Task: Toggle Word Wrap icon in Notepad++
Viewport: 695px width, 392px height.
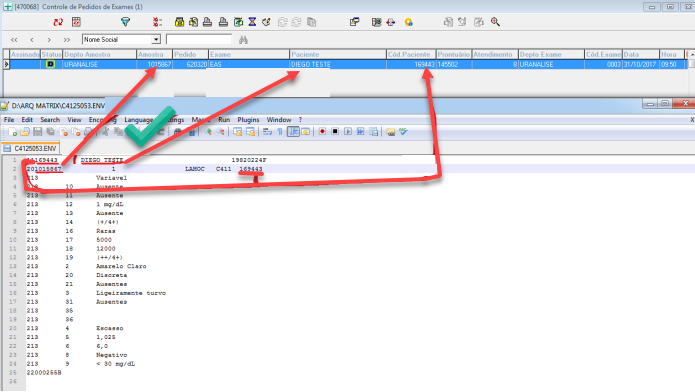Action: pyautogui.click(x=267, y=132)
